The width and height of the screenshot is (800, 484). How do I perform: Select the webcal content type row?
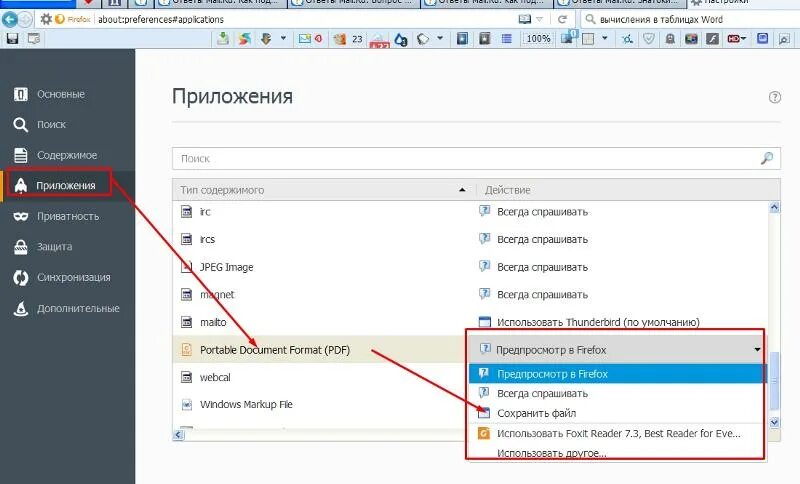pyautogui.click(x=319, y=377)
